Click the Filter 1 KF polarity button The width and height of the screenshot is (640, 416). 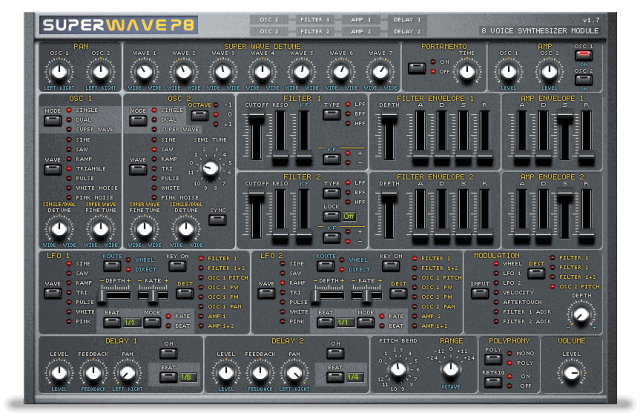[331, 158]
